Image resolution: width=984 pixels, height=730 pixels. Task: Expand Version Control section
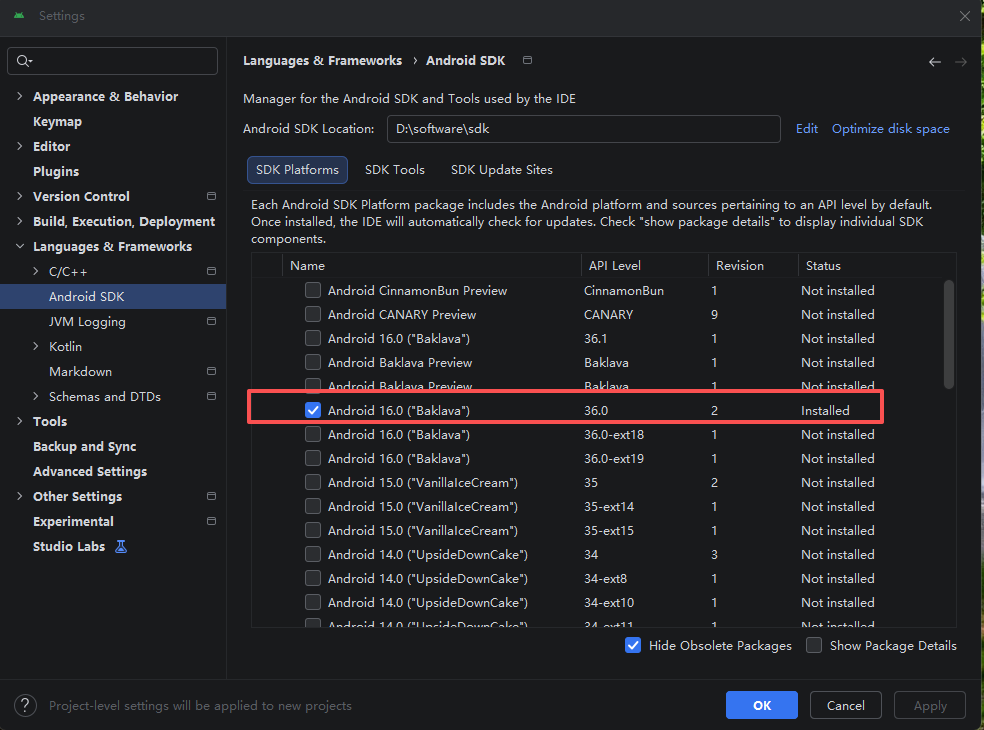[19, 196]
